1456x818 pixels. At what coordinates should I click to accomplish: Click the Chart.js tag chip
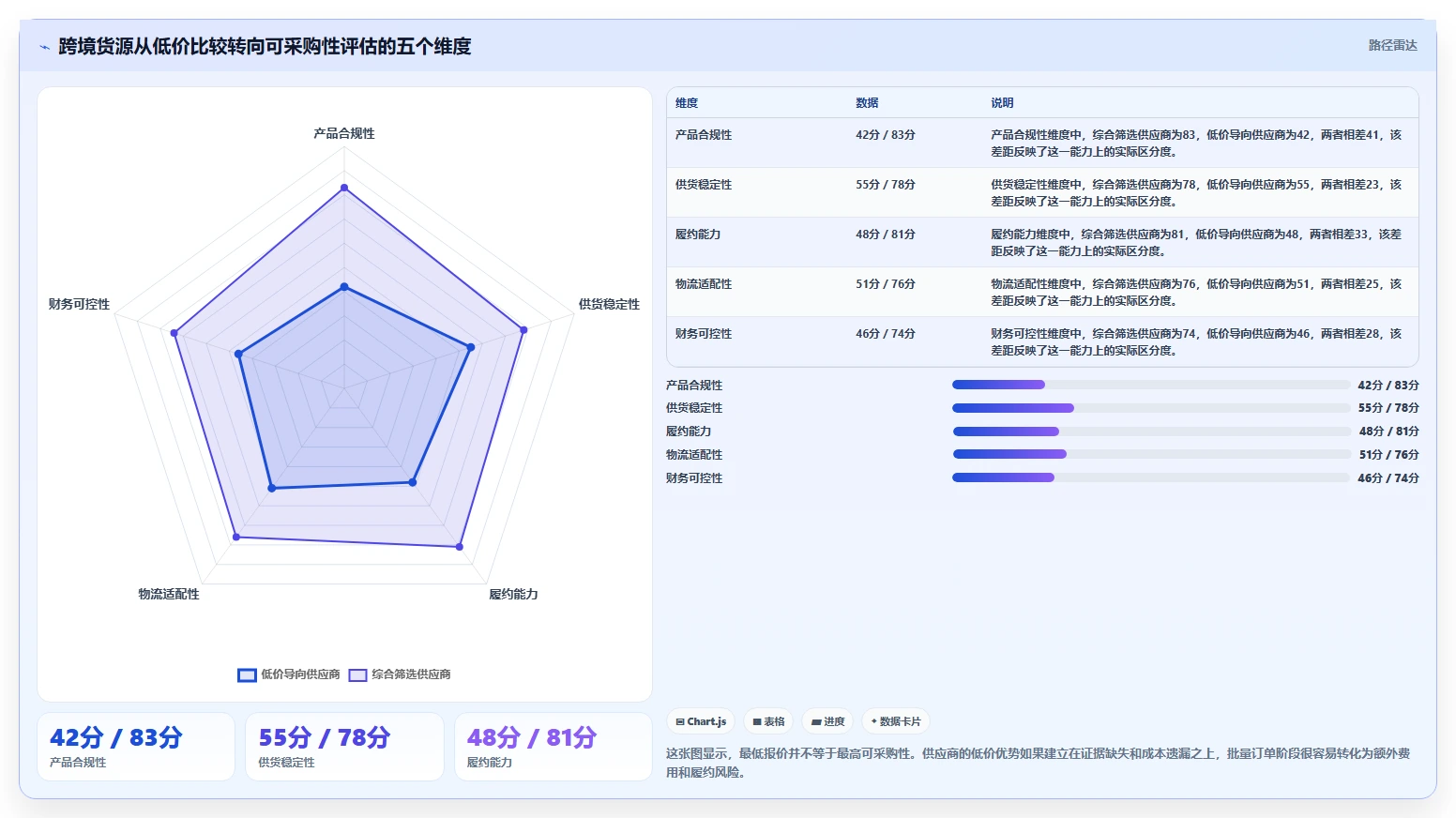pyautogui.click(x=701, y=721)
